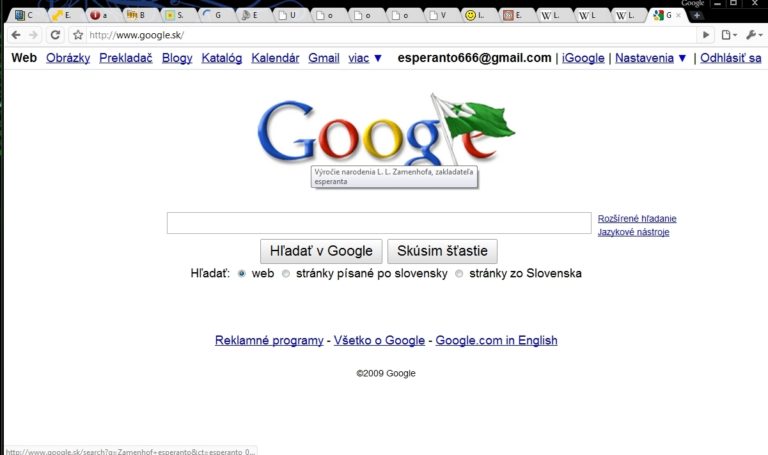Open the 'Rozšírené hľadanie' link

coord(637,218)
